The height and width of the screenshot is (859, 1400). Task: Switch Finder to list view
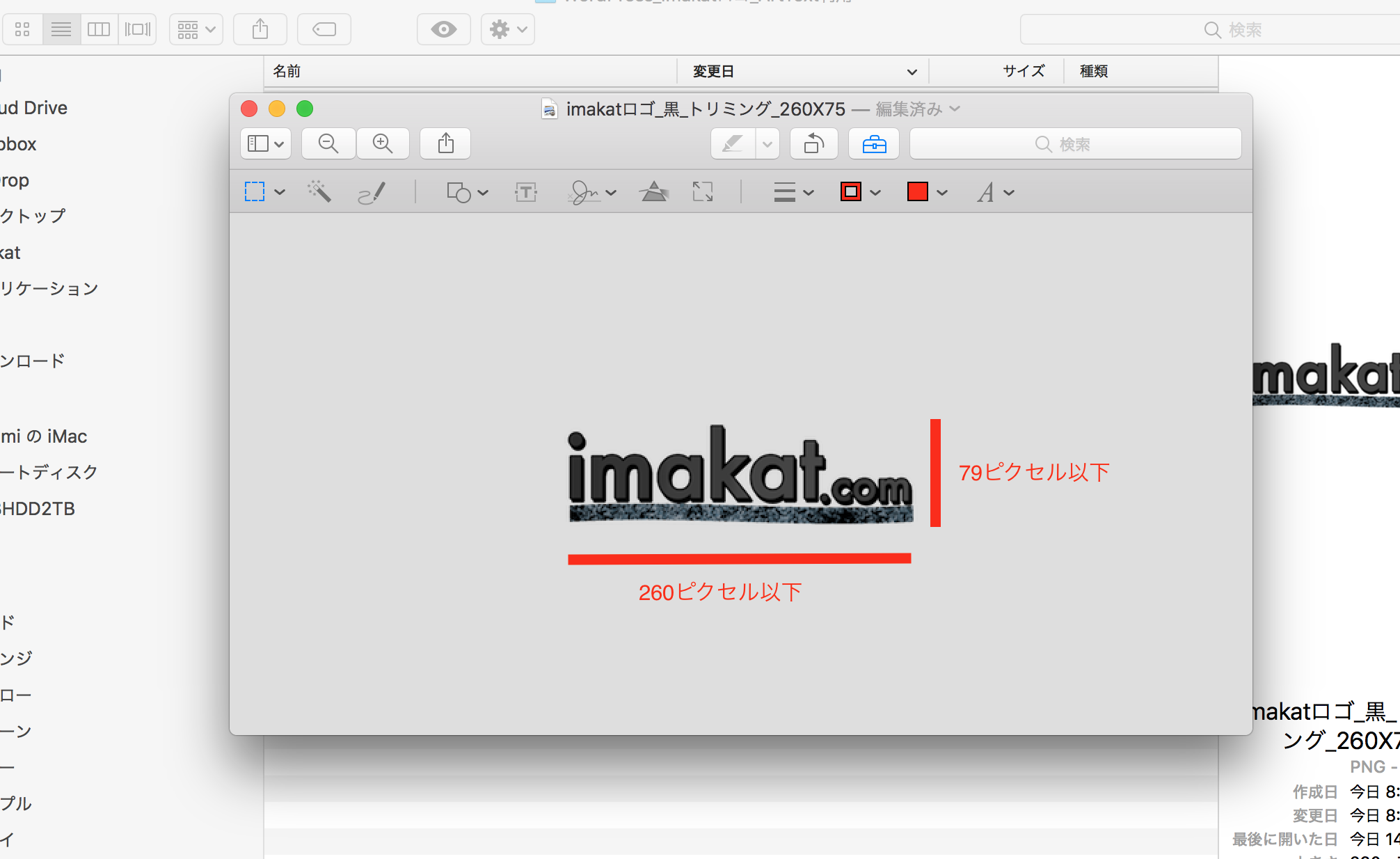coord(61,29)
